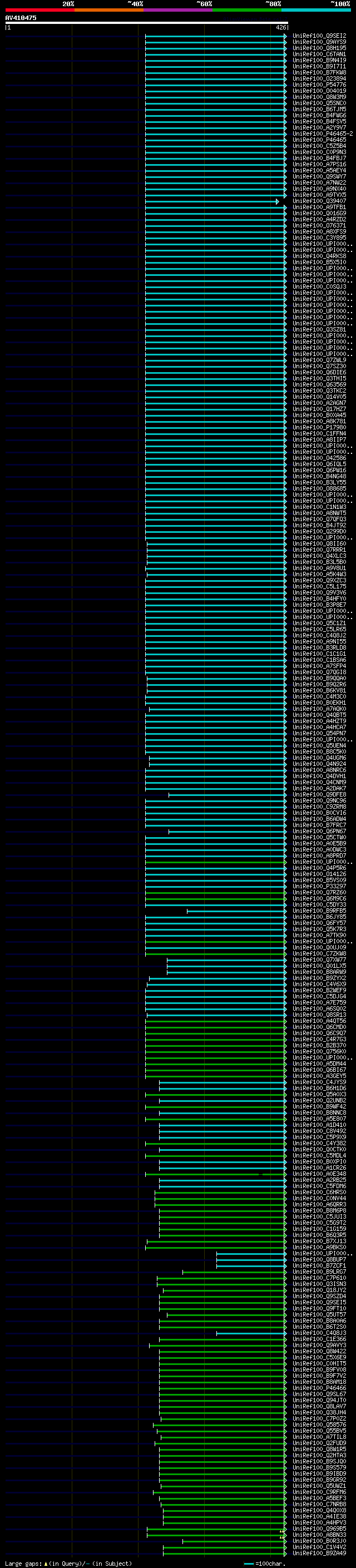
Task: Click the UniRef100_P17980 label
Action: click(319, 427)
